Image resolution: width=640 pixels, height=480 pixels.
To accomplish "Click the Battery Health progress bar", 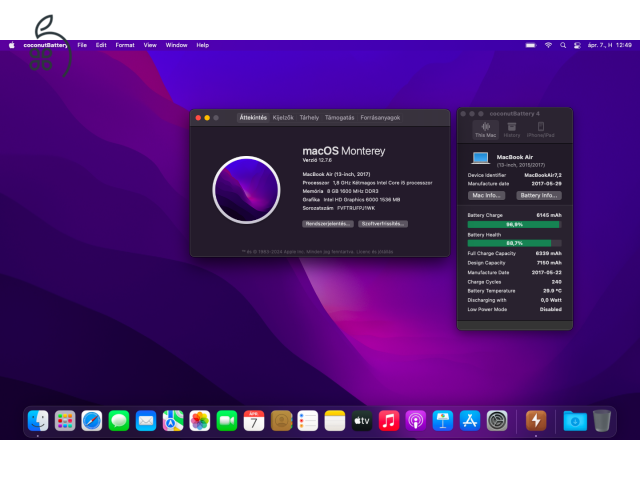I will pos(514,243).
